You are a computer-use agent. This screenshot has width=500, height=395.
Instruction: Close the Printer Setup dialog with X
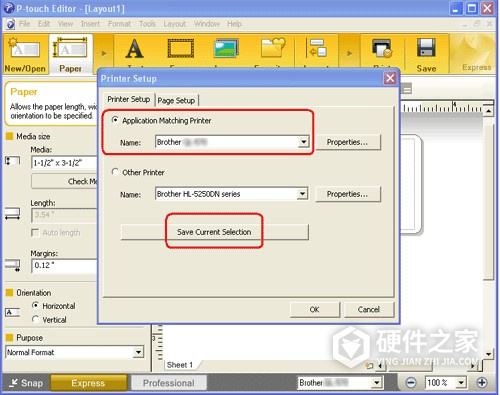390,79
